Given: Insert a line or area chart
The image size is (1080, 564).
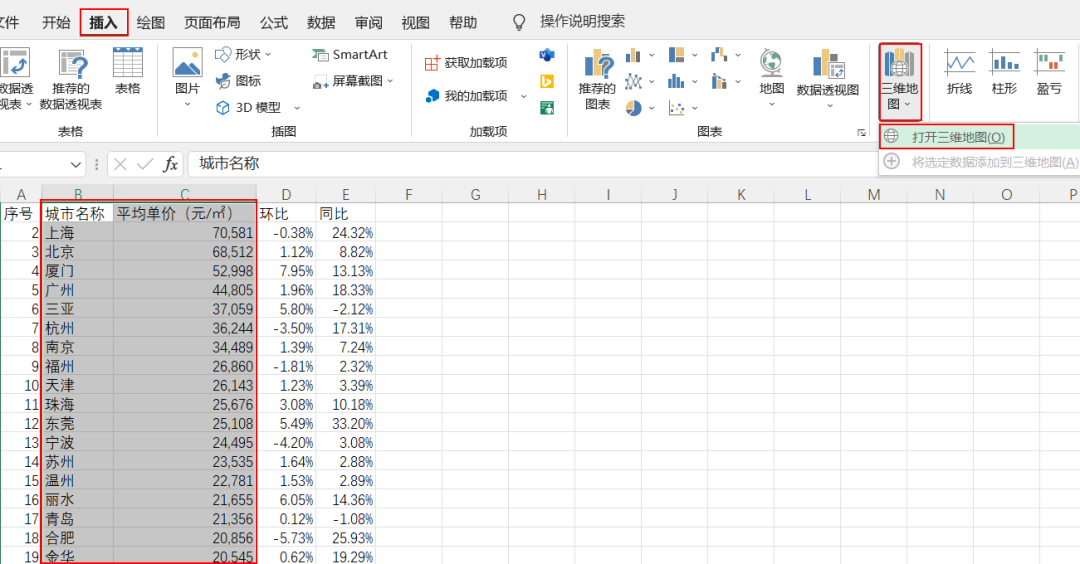Looking at the screenshot, I should (x=633, y=81).
